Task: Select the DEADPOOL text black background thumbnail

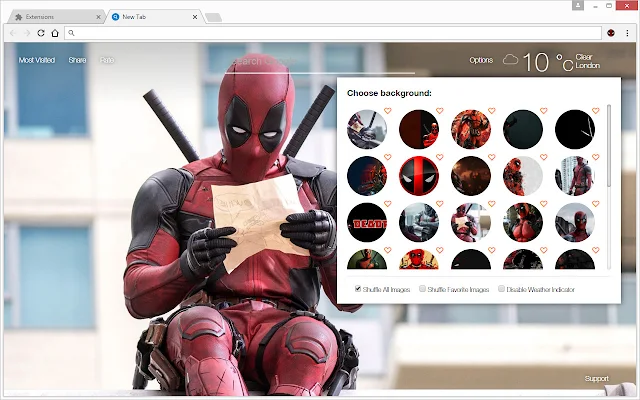Action: [x=367, y=222]
